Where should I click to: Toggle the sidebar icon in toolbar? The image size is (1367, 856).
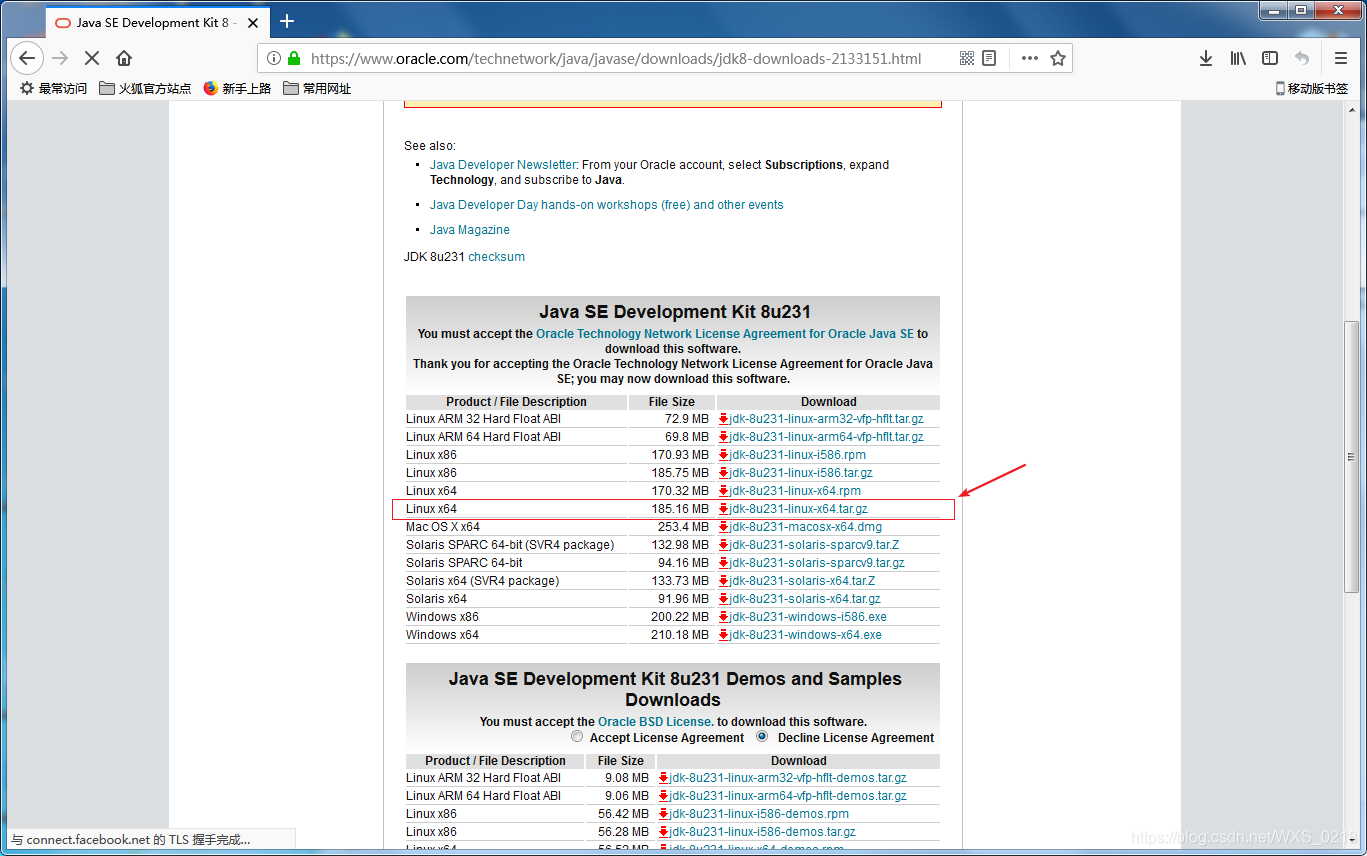coord(1270,58)
